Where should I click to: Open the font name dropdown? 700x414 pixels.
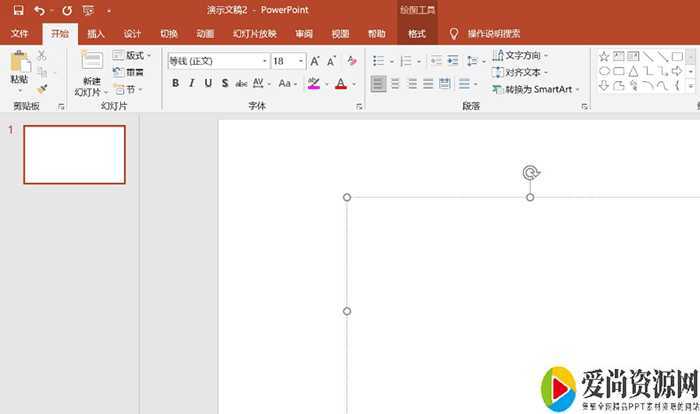[263, 61]
